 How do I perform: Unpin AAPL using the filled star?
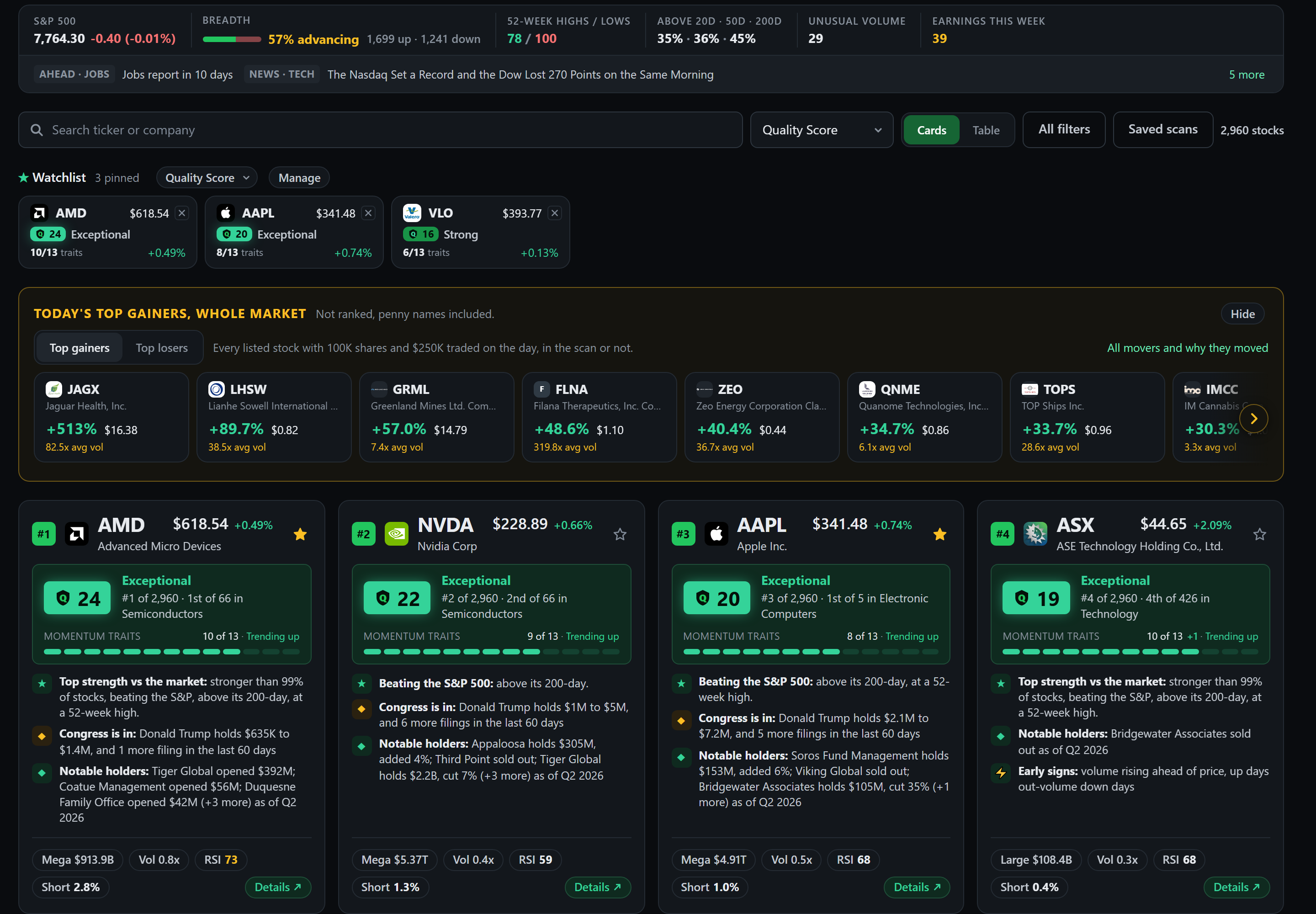940,534
